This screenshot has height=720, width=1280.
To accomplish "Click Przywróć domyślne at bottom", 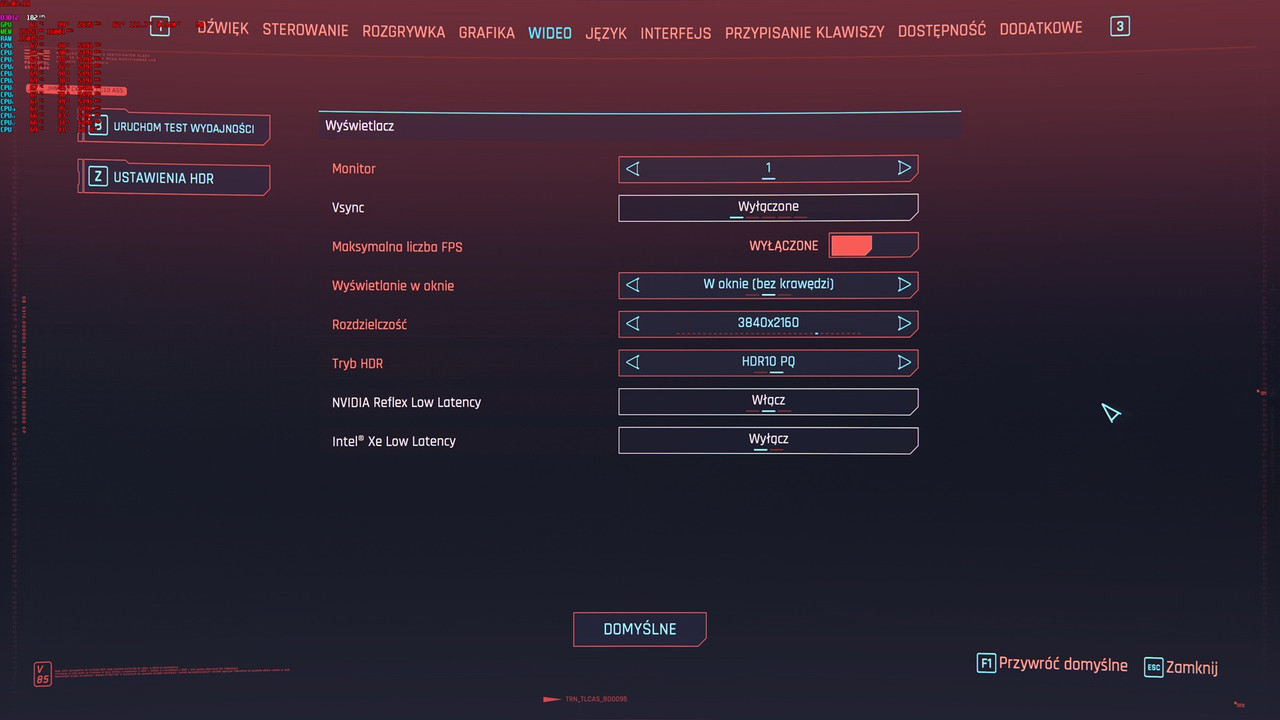I will tap(1063, 665).
